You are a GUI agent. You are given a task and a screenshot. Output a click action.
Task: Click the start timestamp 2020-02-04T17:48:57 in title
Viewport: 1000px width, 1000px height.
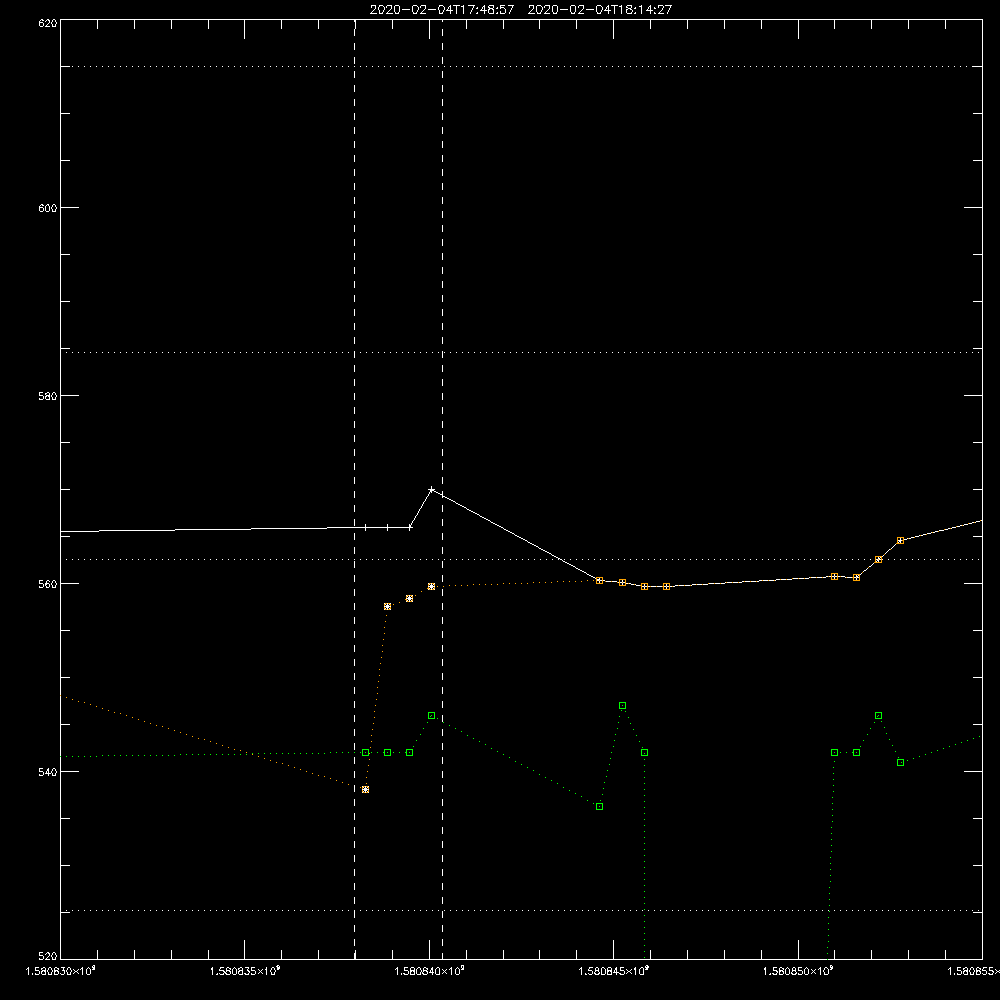[442, 10]
